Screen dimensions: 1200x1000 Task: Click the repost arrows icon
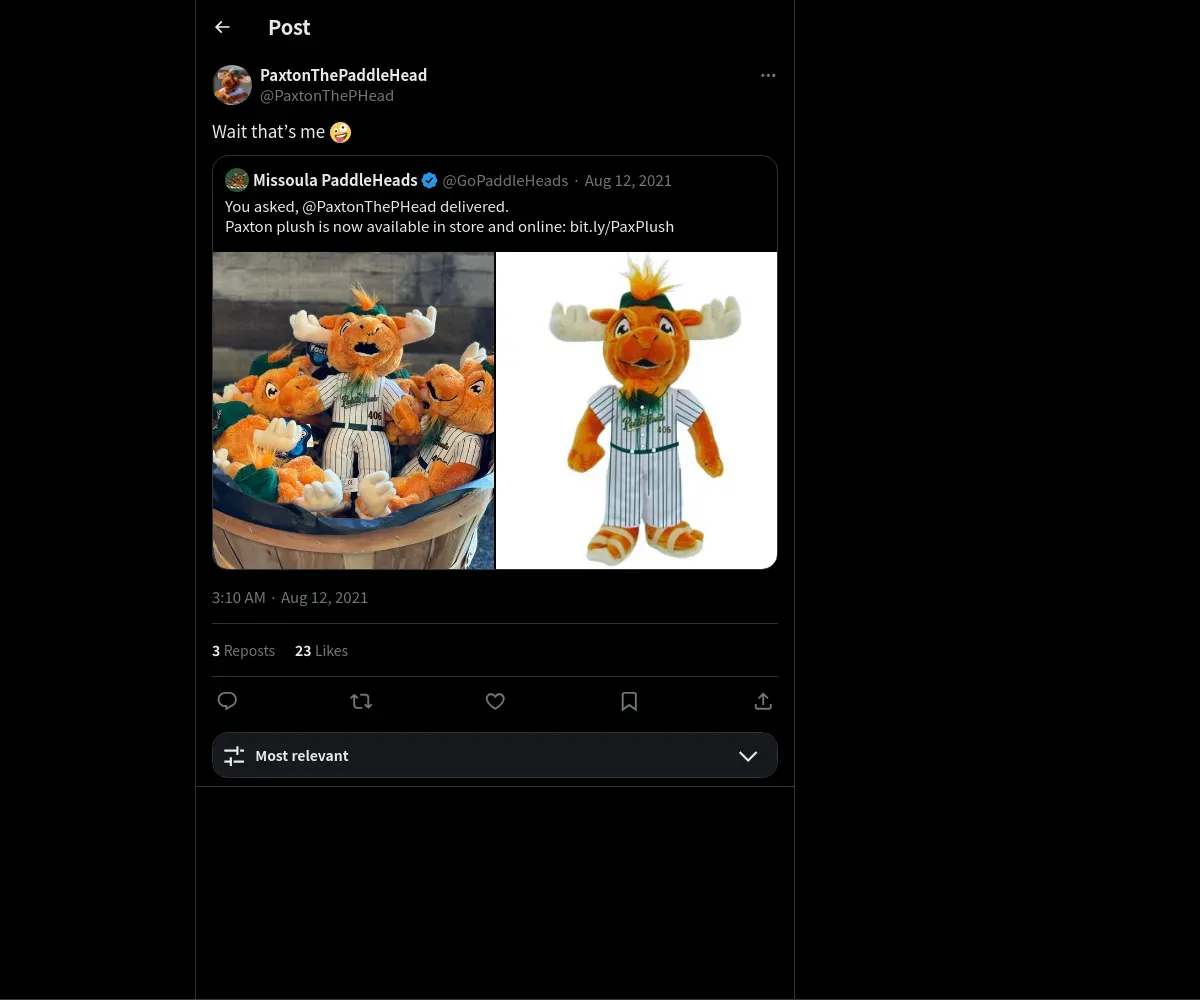pyautogui.click(x=361, y=701)
